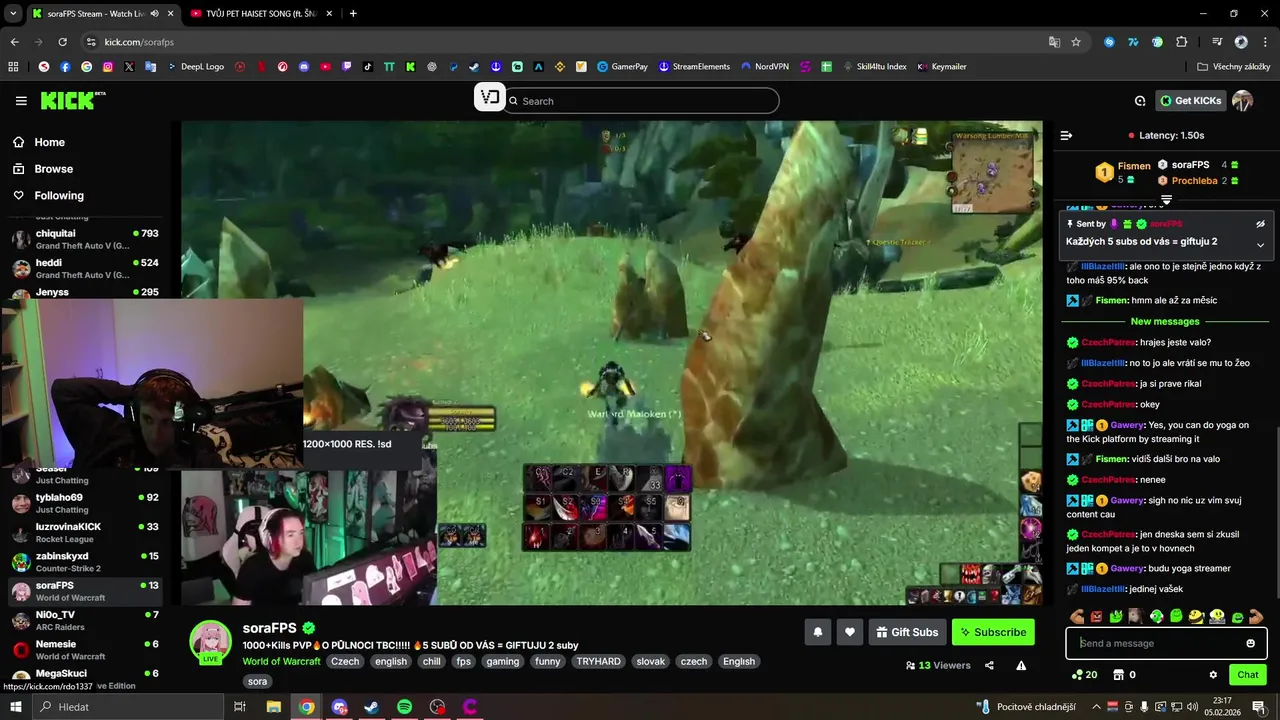Send message with the Chat button
Screen dimensions: 1280x720
(1247, 675)
